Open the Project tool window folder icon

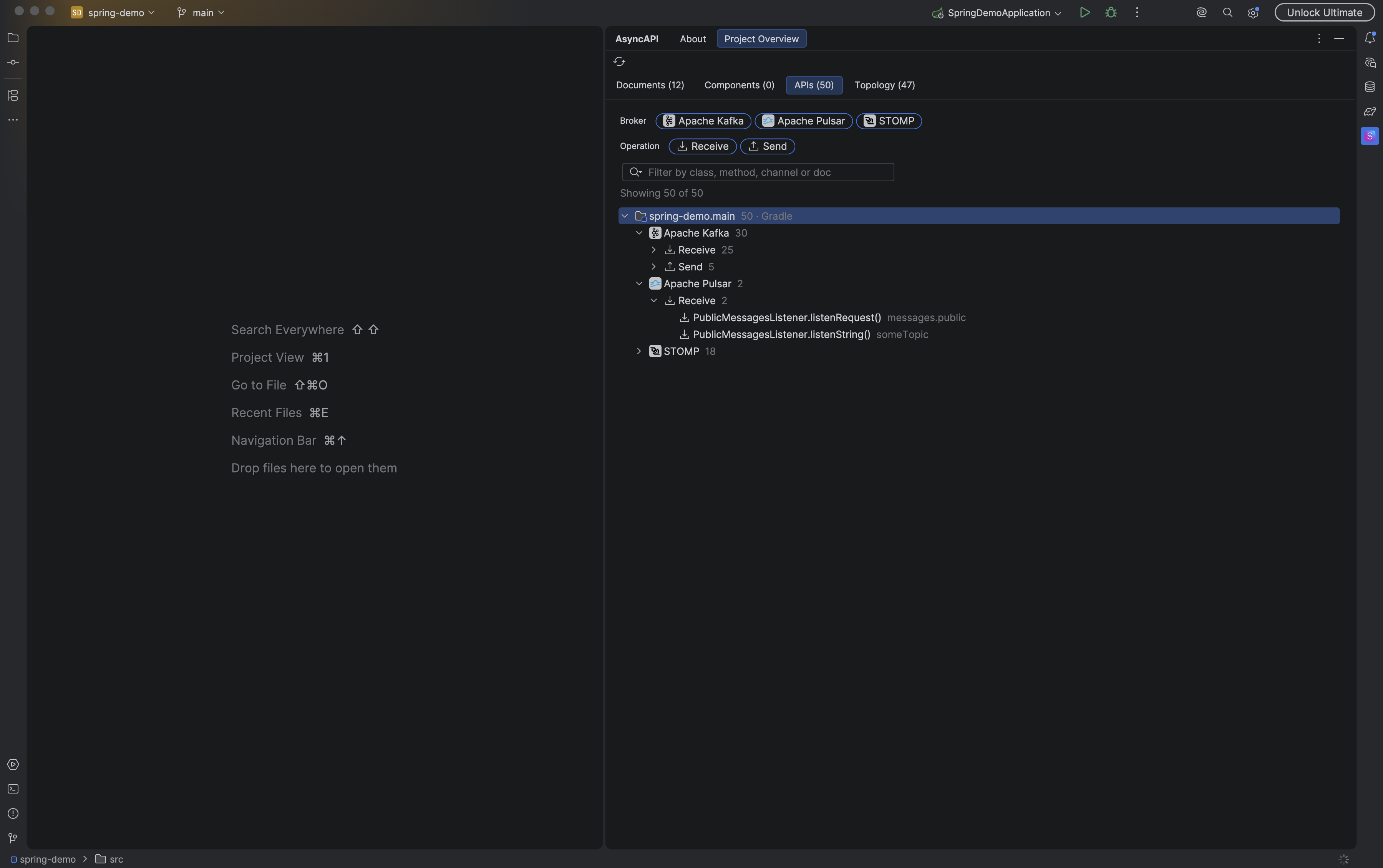click(x=13, y=38)
